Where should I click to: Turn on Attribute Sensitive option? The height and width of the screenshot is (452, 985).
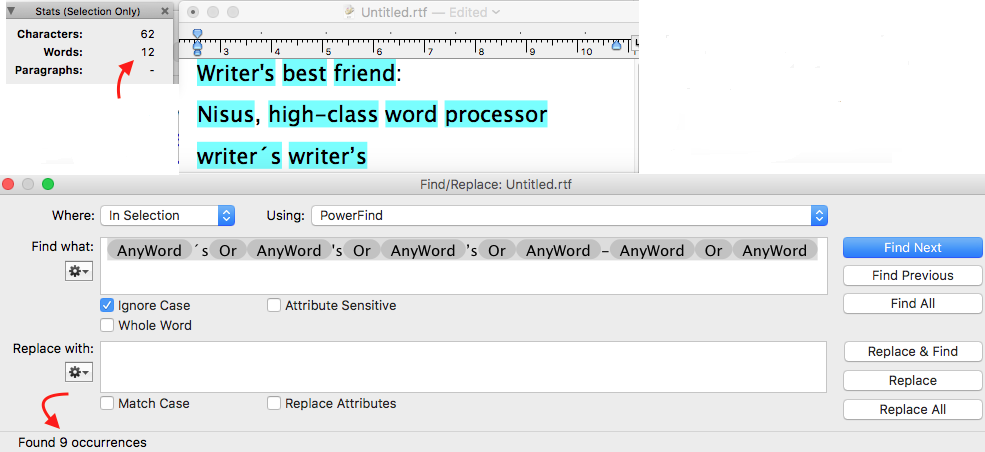point(274,305)
